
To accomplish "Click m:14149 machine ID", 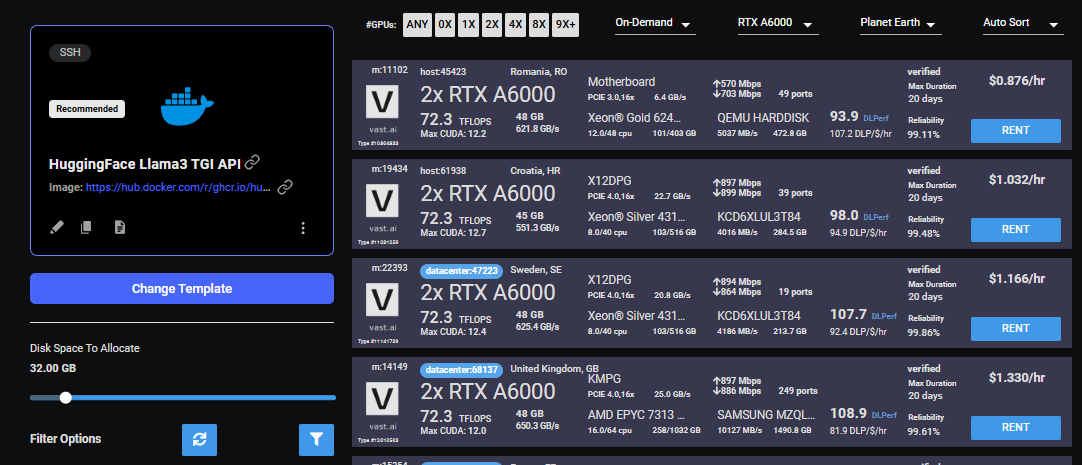I will point(390,368).
